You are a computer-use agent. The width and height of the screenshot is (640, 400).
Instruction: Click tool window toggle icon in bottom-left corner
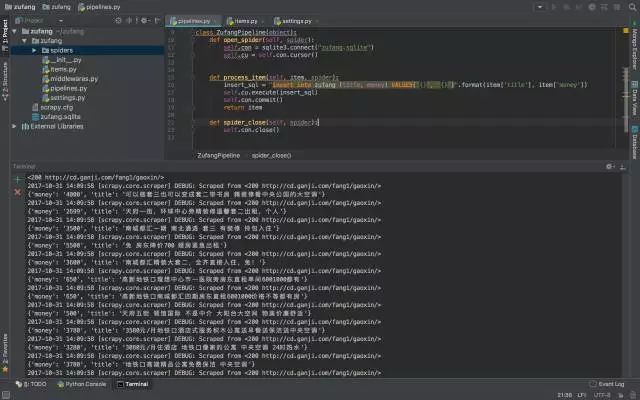[x=6, y=395]
